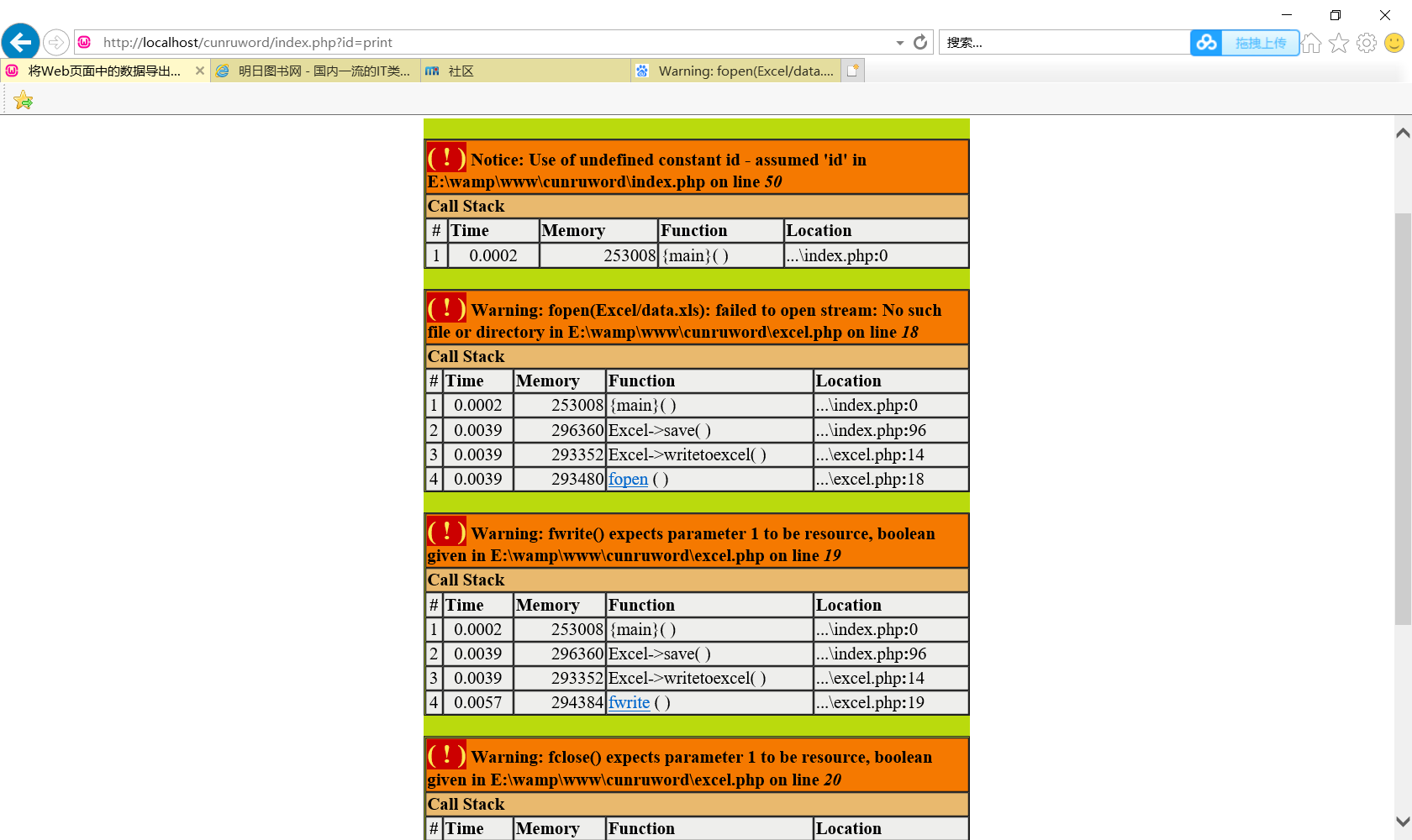Click the smiley face feedback icon

tap(1394, 43)
